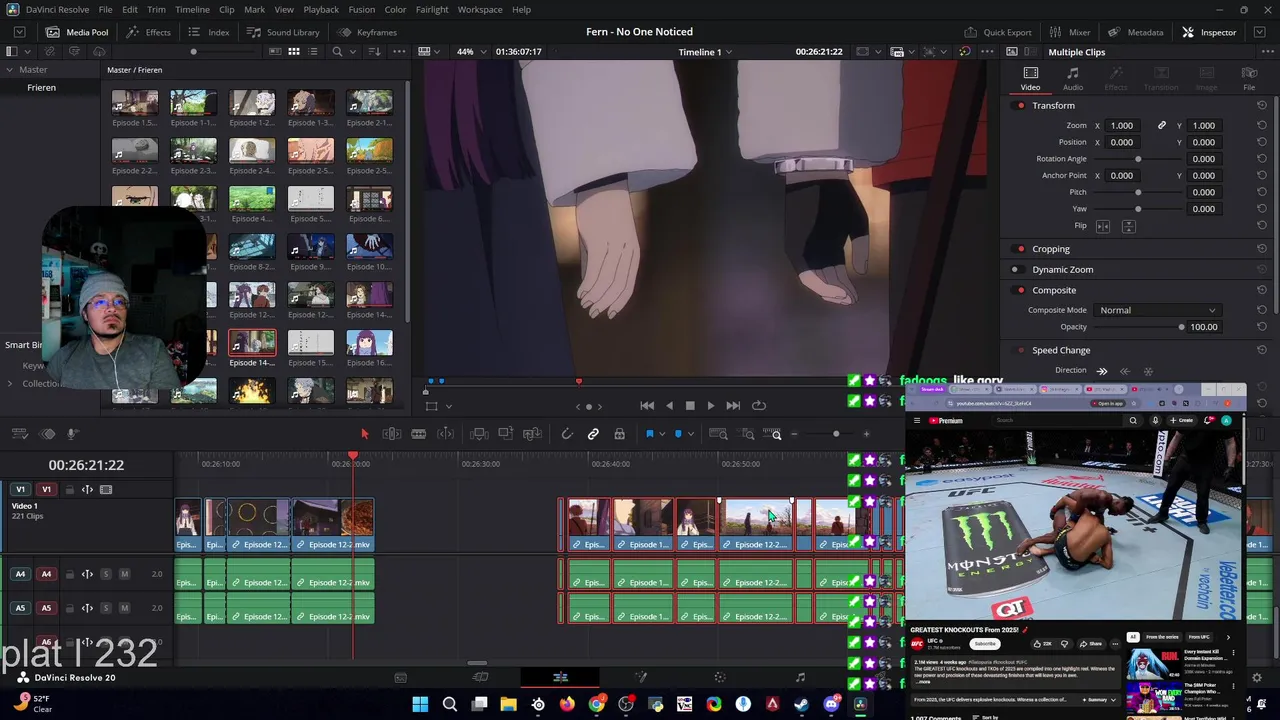Adjust the Rotation Angle slider
Viewport: 1280px width, 720px height.
[x=1138, y=159]
